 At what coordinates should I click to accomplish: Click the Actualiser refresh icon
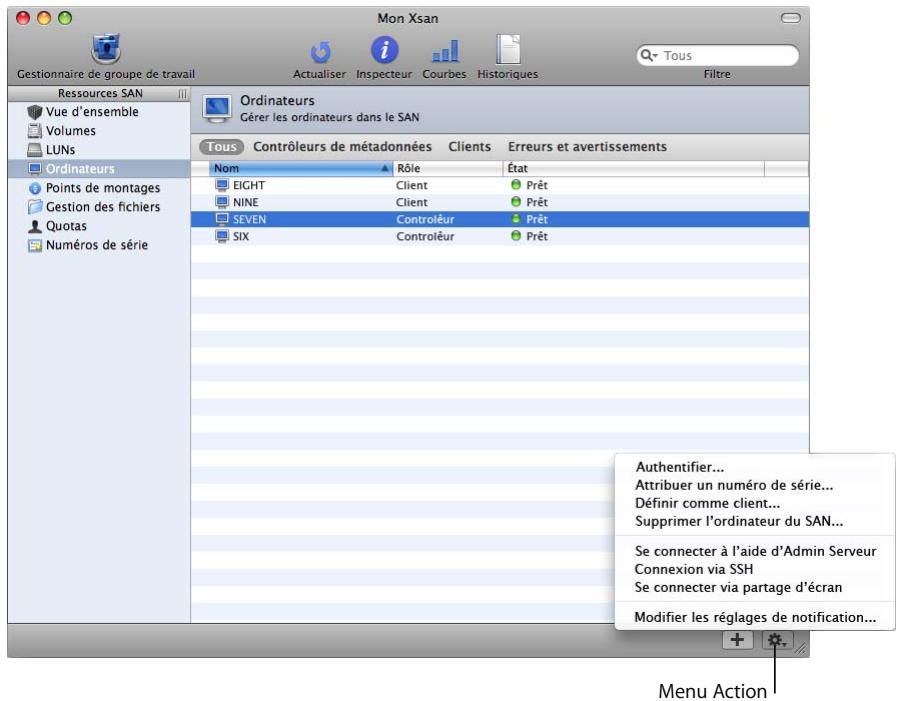click(x=320, y=53)
